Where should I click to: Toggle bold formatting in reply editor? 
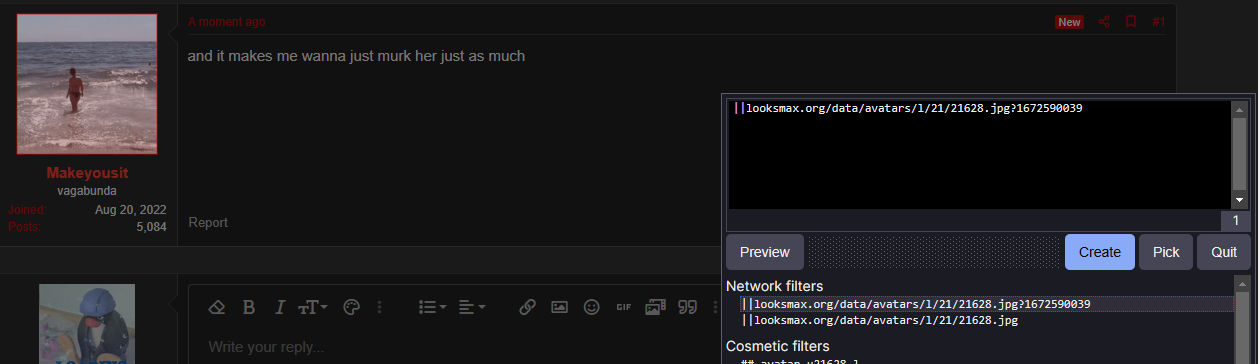click(249, 307)
